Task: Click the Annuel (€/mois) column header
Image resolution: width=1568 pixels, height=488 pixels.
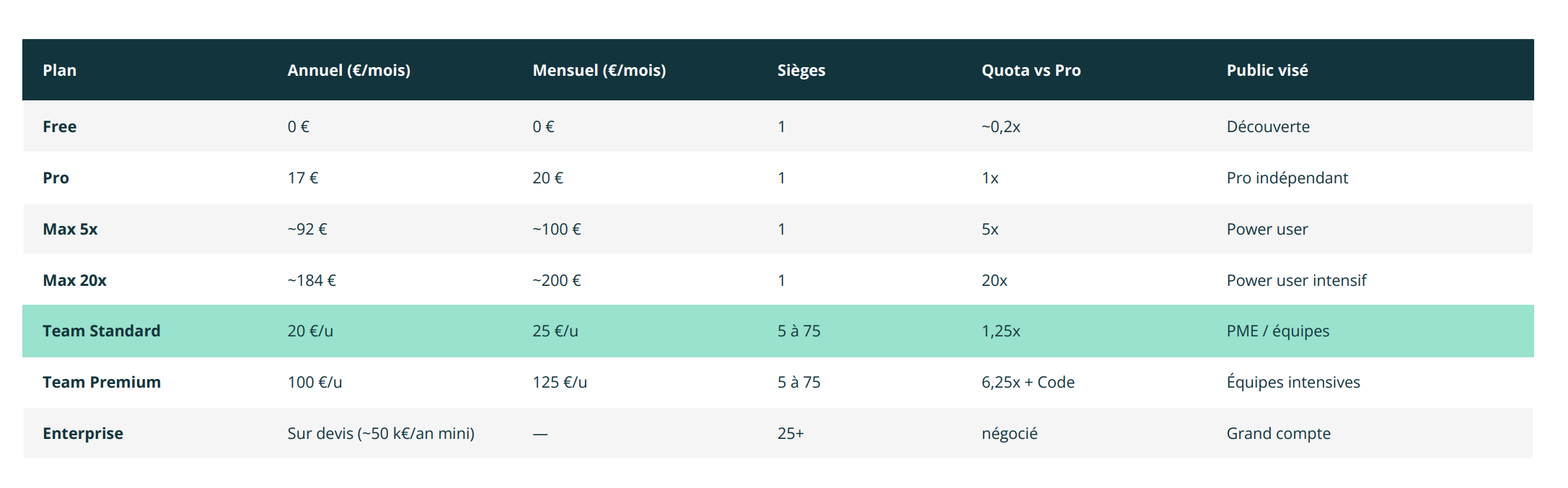Action: [348, 70]
